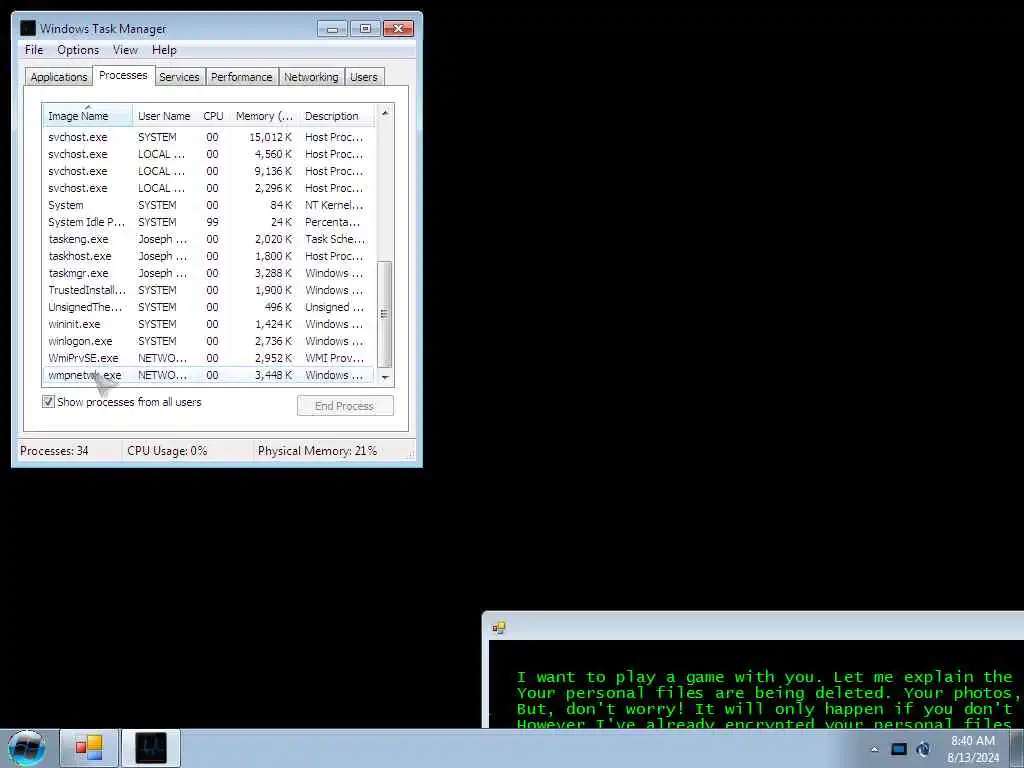The image size is (1024, 768).
Task: Open the Help menu
Action: (x=164, y=50)
